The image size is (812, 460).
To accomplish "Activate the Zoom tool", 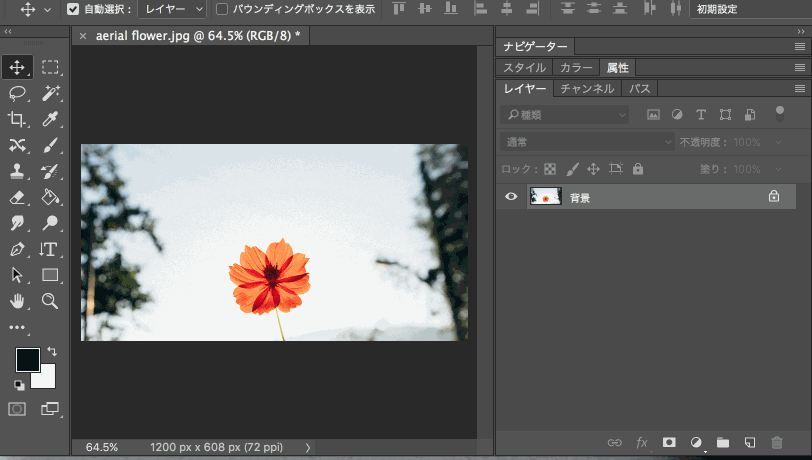I will pos(50,301).
